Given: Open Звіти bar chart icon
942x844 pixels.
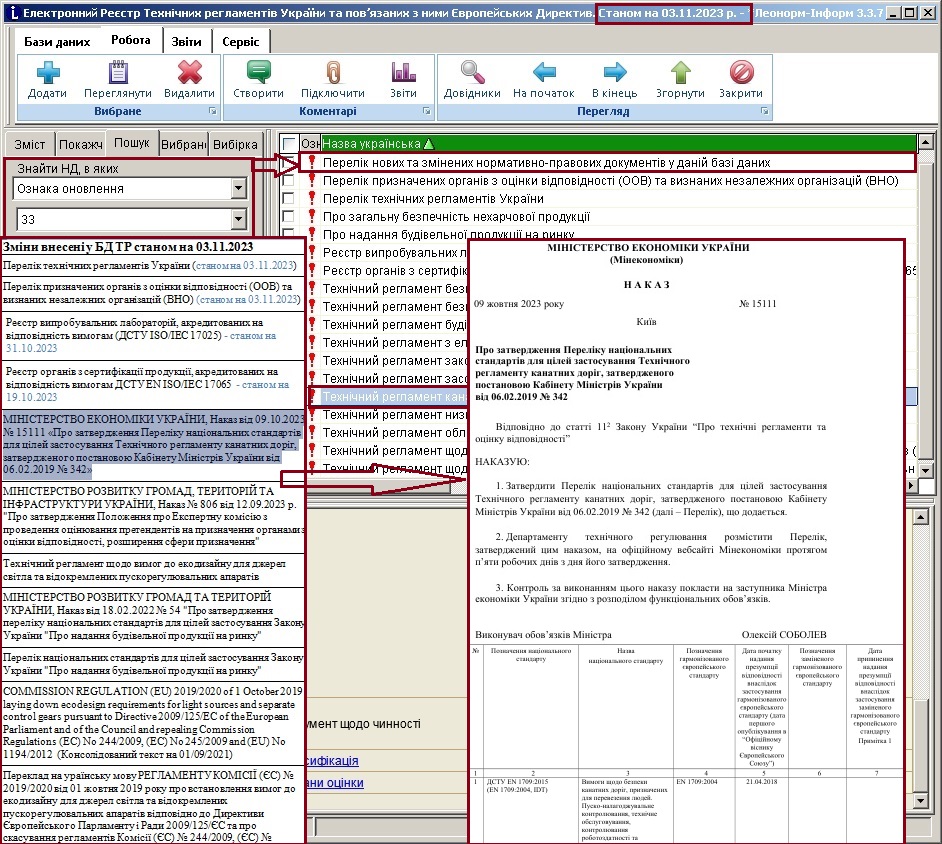Looking at the screenshot, I should click(403, 72).
